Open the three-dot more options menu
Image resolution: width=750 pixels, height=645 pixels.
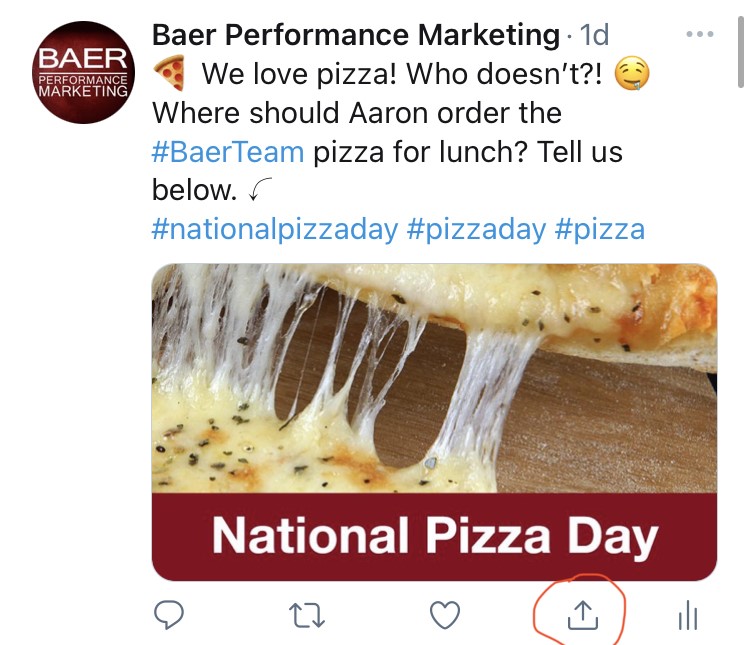(700, 35)
